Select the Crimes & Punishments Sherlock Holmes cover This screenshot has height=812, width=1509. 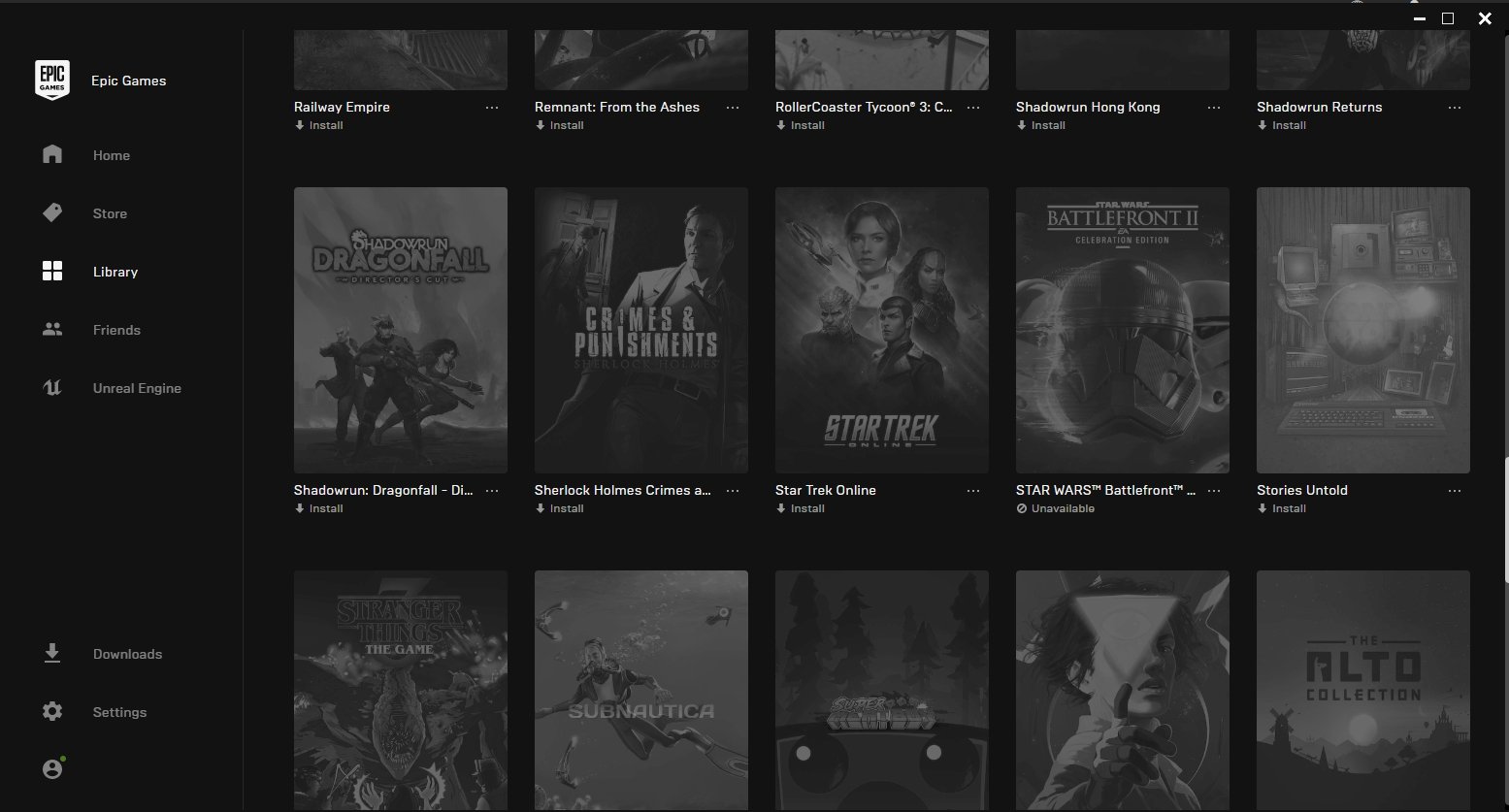(x=641, y=330)
